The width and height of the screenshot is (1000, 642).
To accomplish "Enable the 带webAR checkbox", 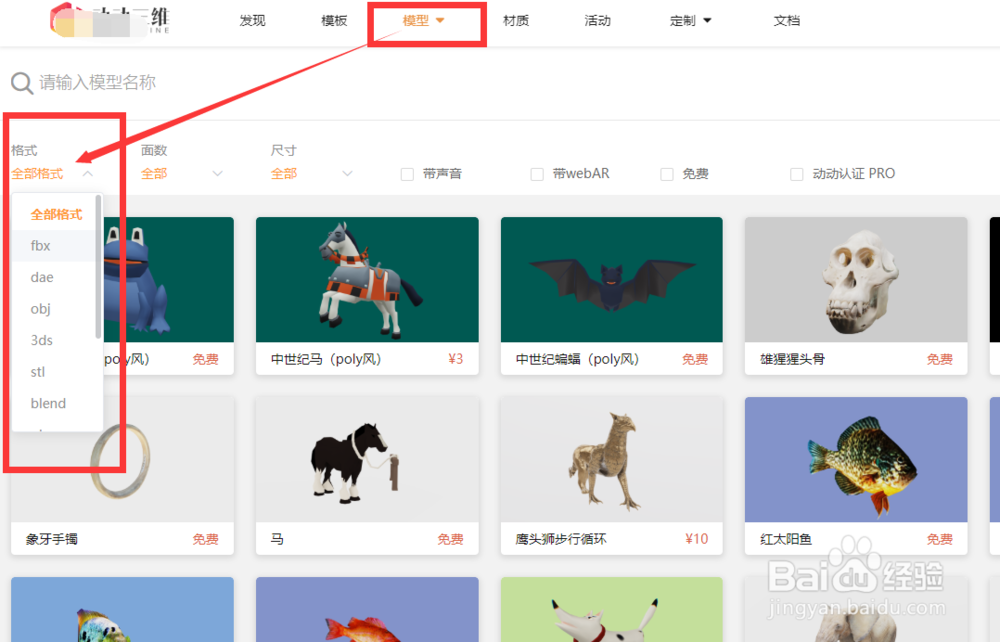I will pyautogui.click(x=537, y=174).
